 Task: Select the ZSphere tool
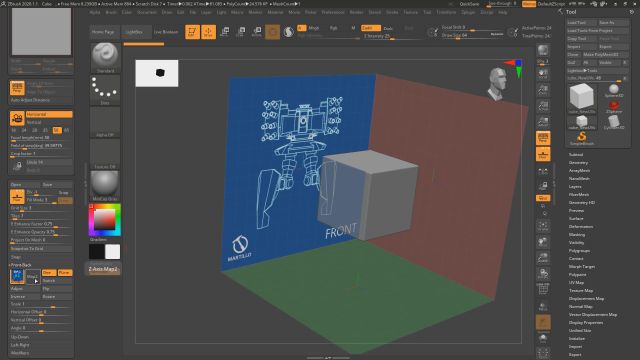click(x=614, y=107)
